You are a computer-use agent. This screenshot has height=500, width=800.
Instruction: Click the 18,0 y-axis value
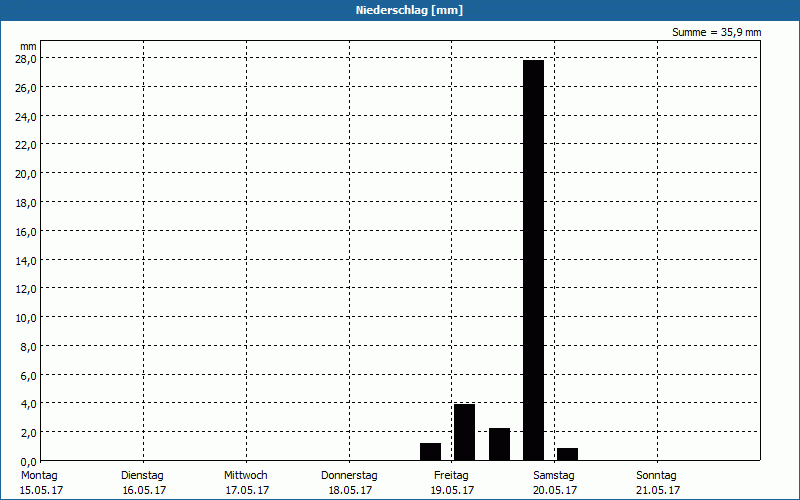coord(26,203)
